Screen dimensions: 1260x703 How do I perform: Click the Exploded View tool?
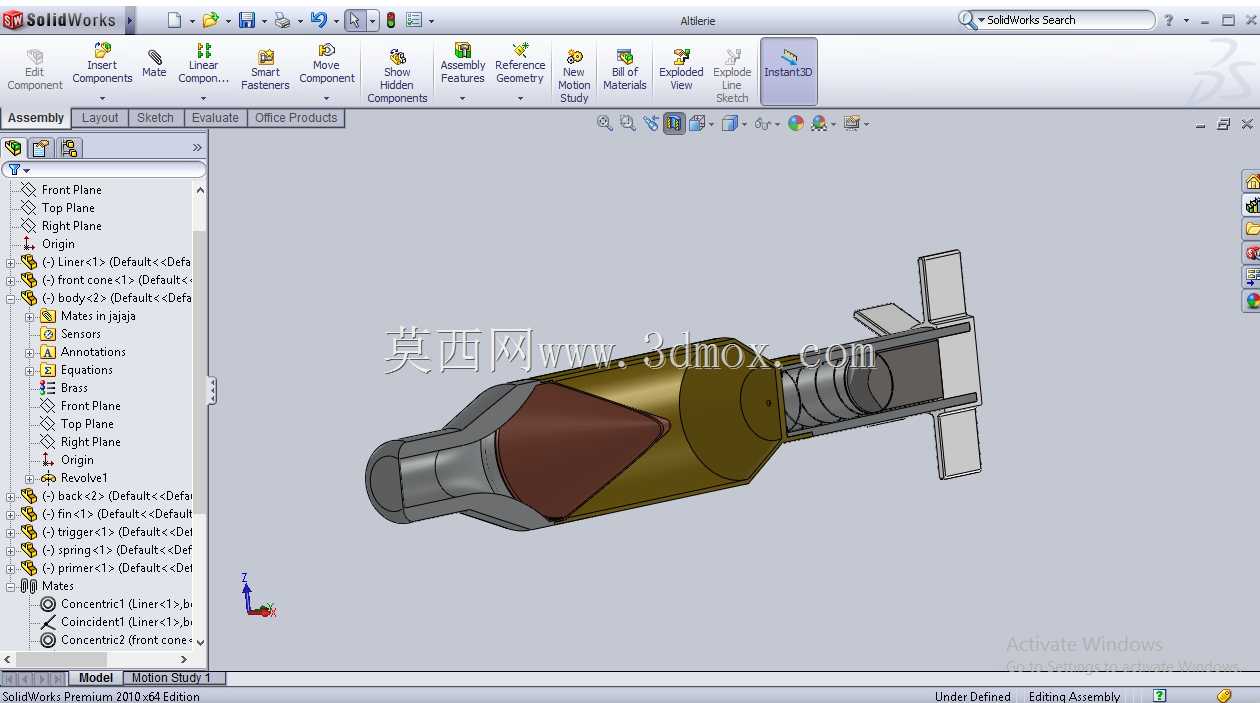click(681, 70)
